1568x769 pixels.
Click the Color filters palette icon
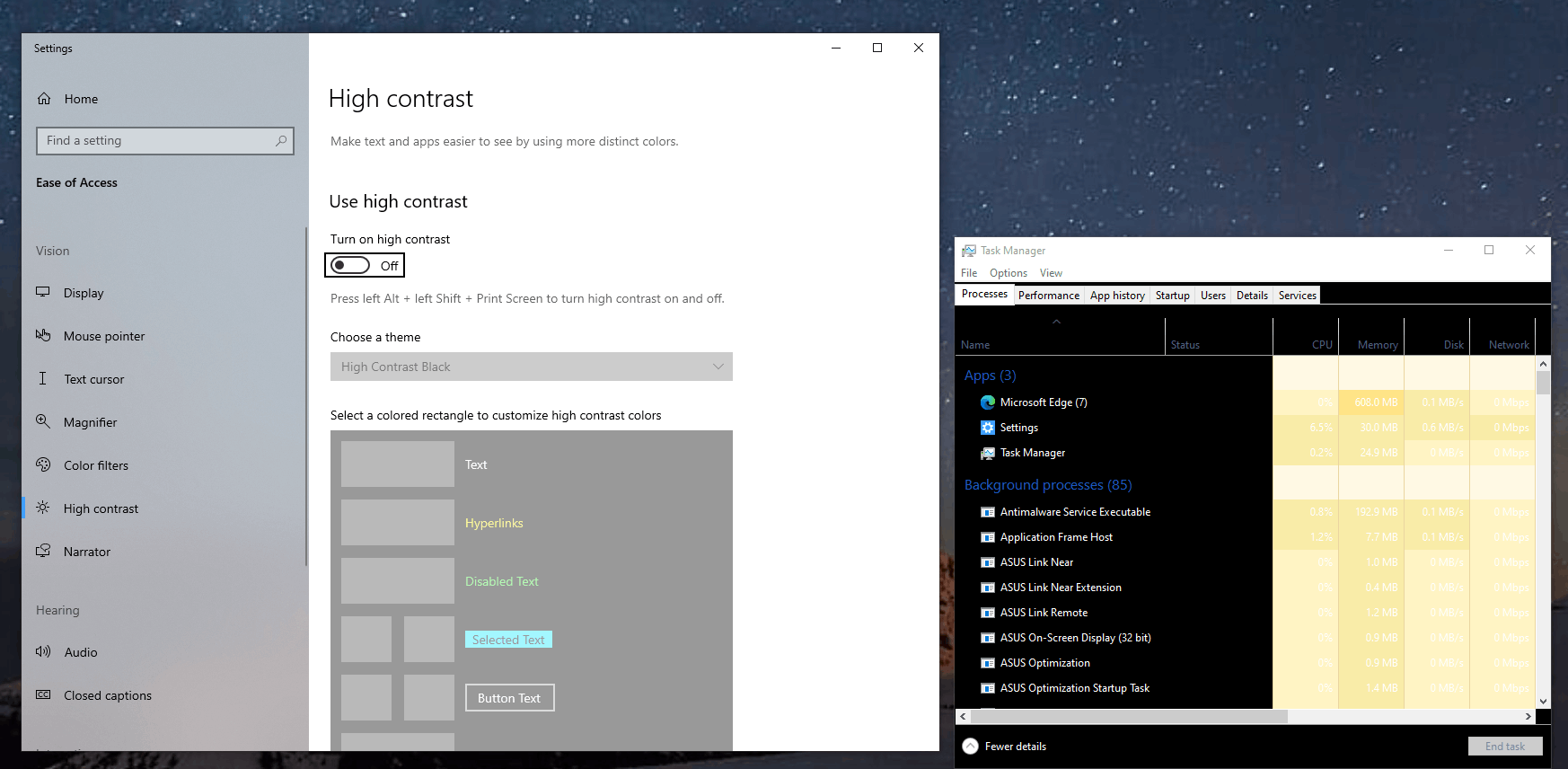click(x=43, y=464)
